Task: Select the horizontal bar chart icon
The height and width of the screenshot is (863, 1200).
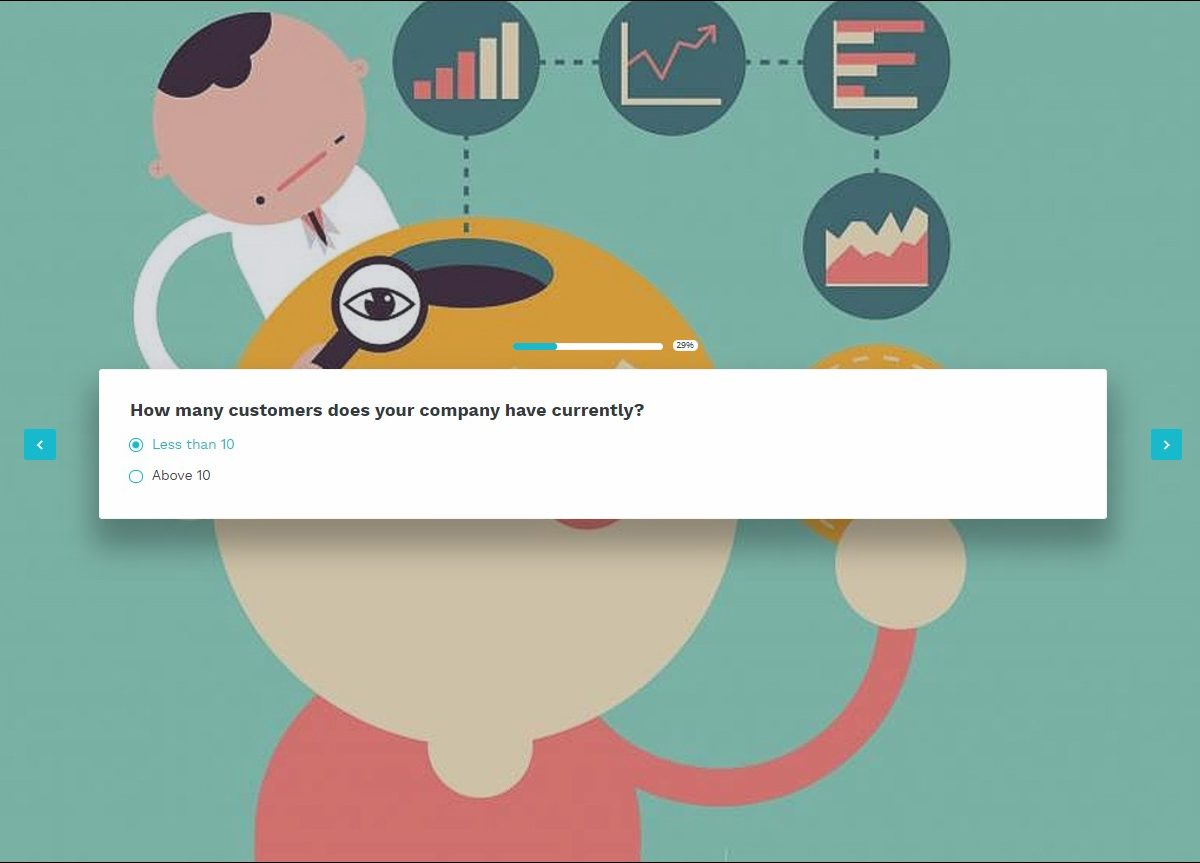Action: tap(877, 62)
